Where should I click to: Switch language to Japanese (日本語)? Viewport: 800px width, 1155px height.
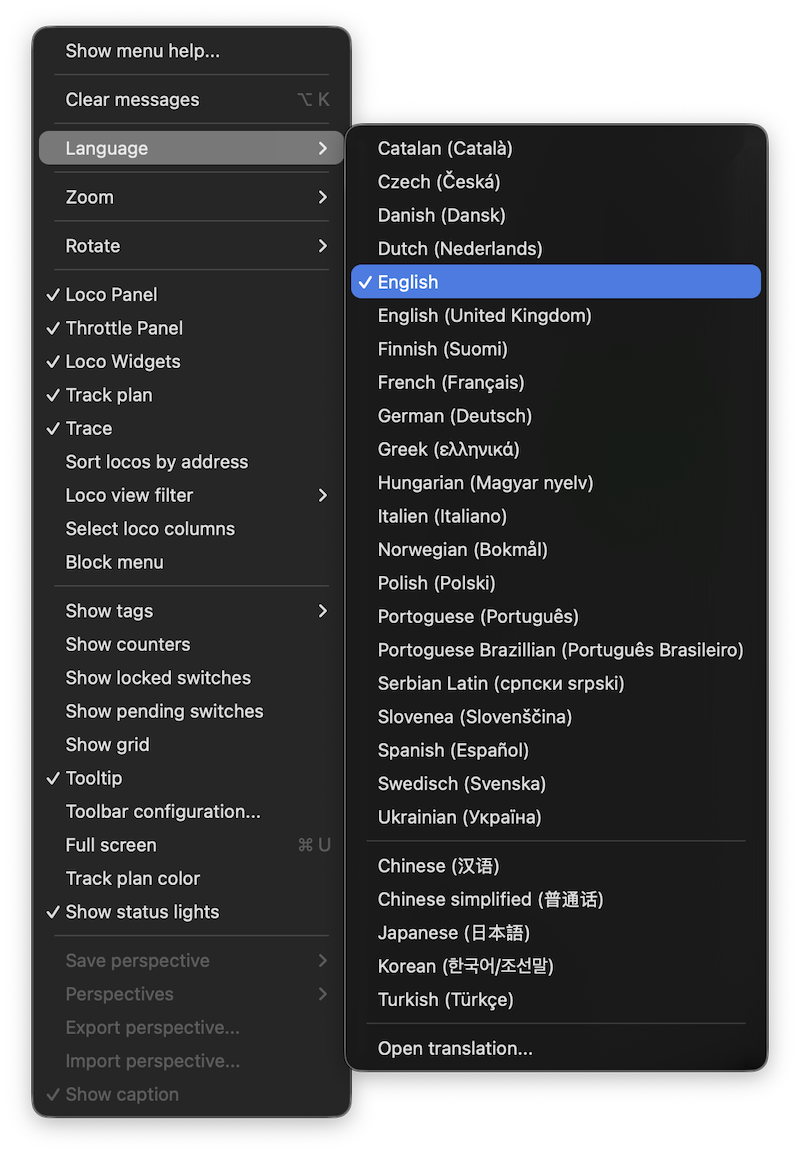click(453, 933)
